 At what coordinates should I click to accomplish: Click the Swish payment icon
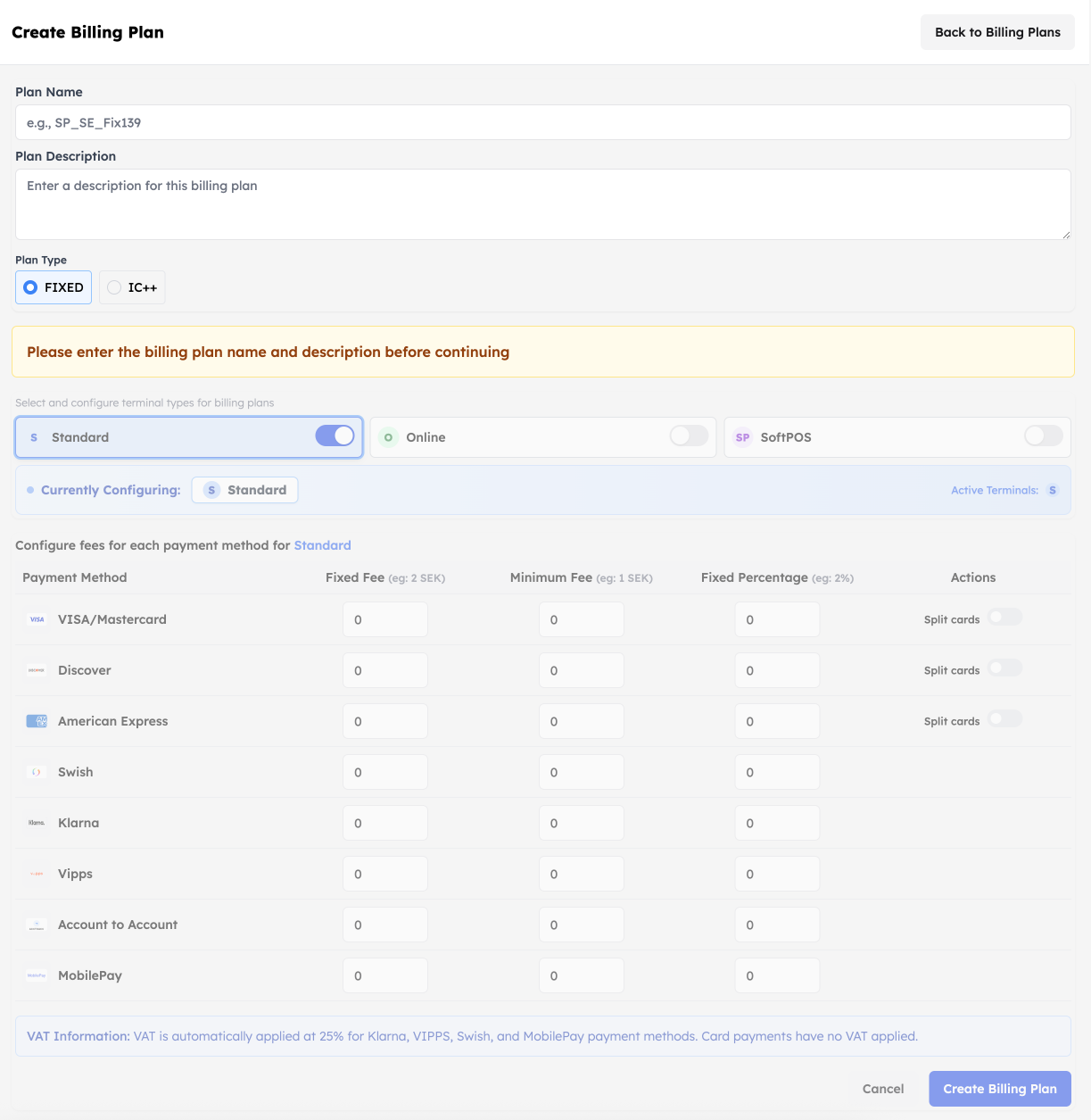click(37, 771)
